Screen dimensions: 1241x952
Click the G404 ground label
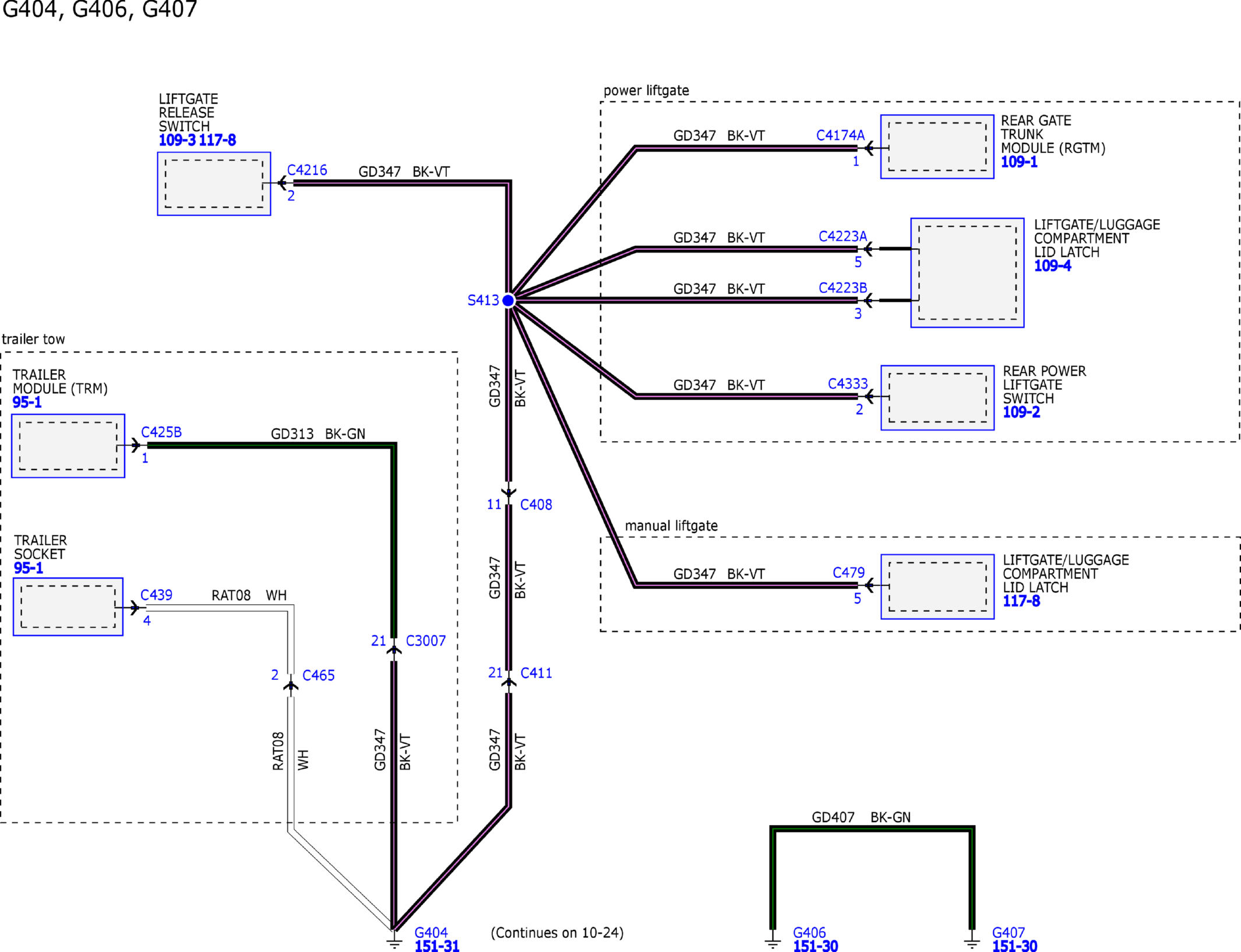pyautogui.click(x=431, y=933)
